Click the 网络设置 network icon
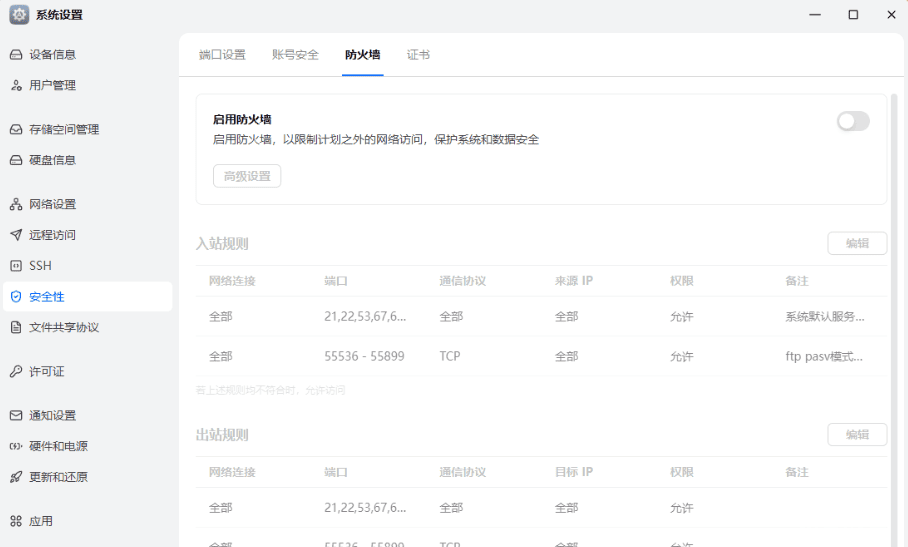This screenshot has width=908, height=547. [x=16, y=204]
